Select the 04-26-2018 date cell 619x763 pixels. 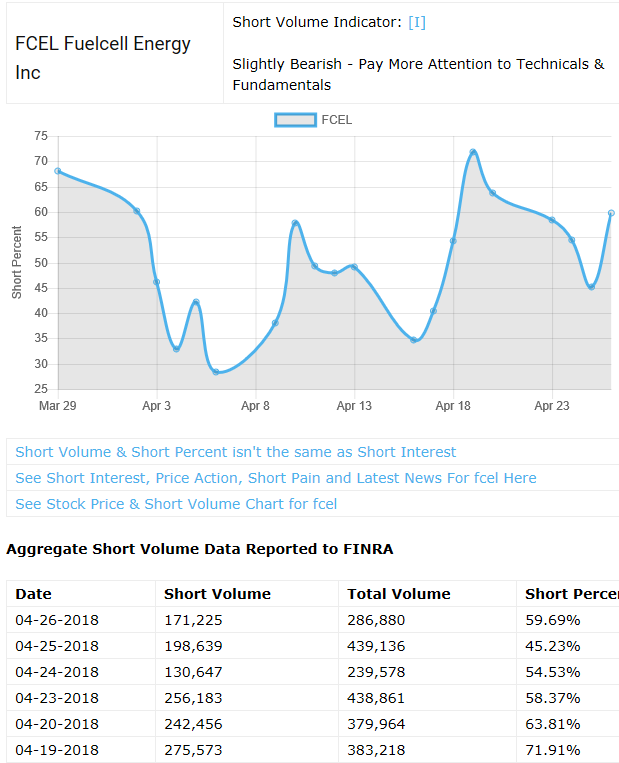click(x=57, y=620)
